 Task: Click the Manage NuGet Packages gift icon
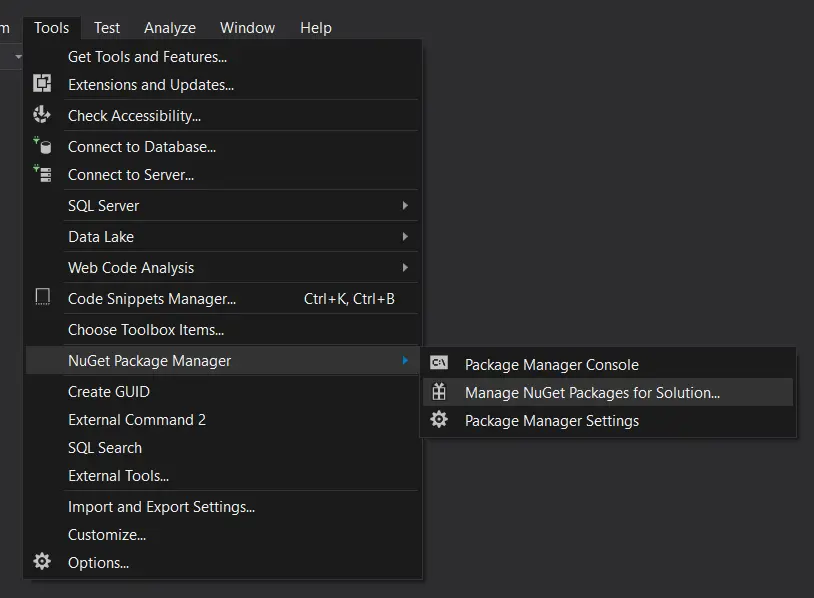click(439, 392)
